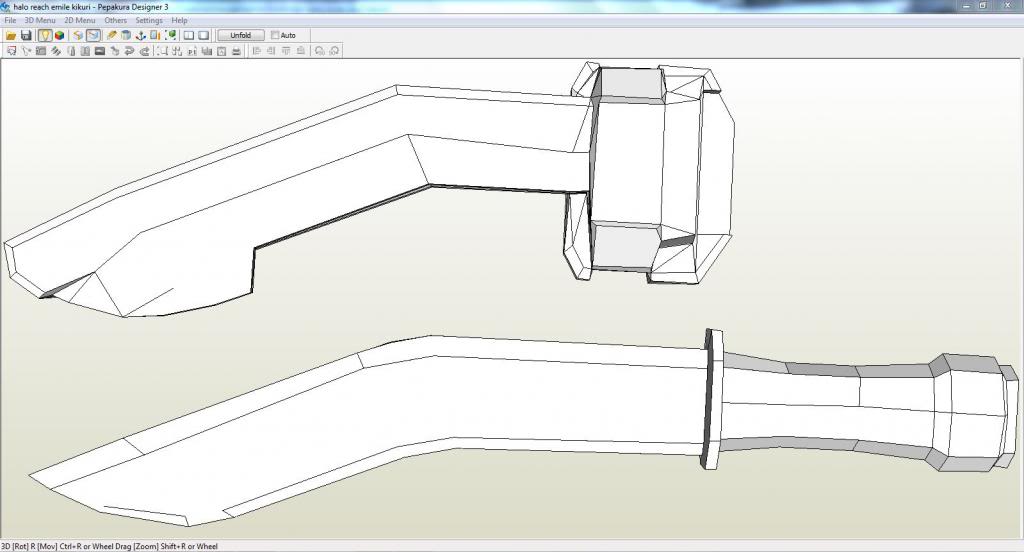This screenshot has width=1024, height=552.
Task: Open the File menu
Action: tap(10, 20)
